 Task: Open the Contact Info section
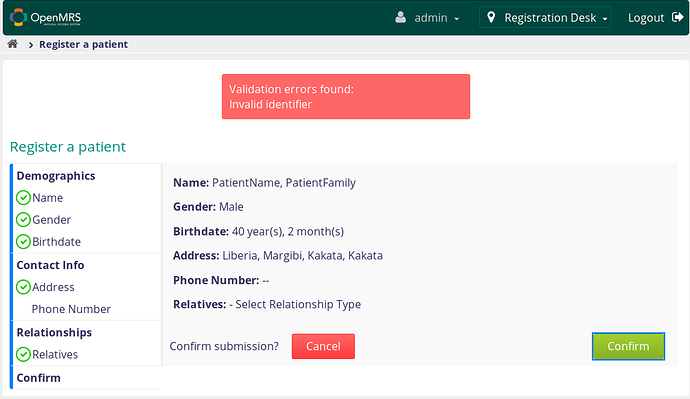50,265
